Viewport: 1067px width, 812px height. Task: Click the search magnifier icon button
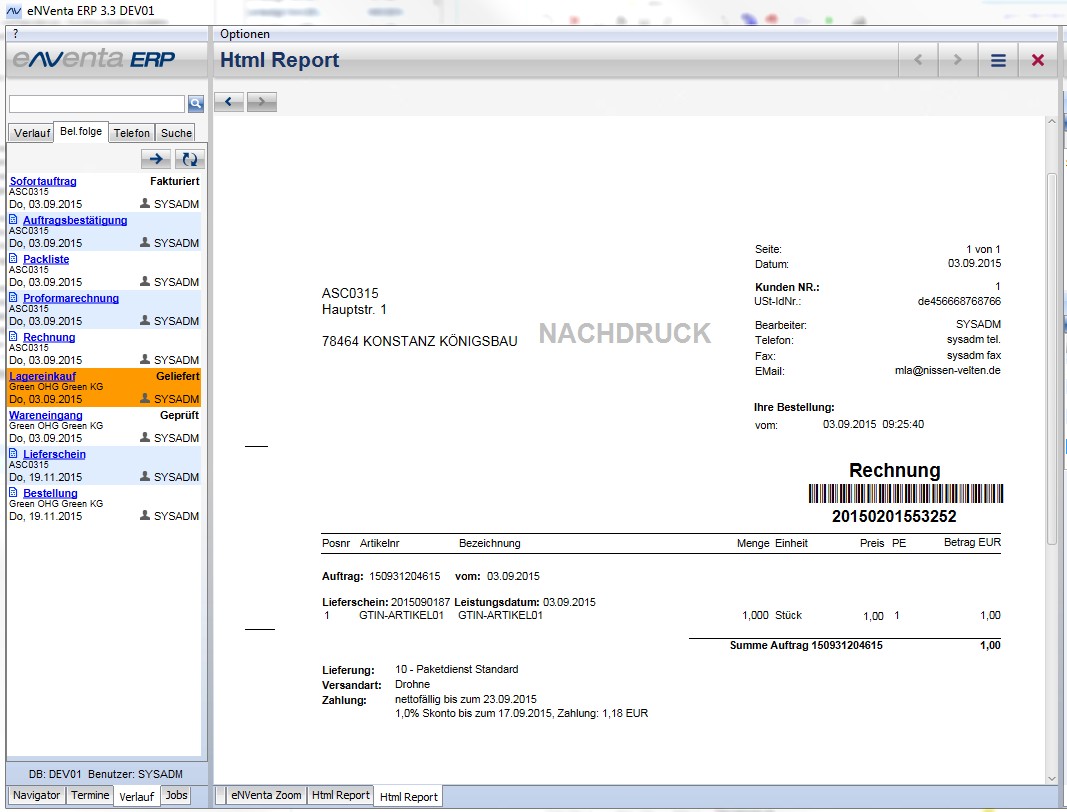[196, 103]
